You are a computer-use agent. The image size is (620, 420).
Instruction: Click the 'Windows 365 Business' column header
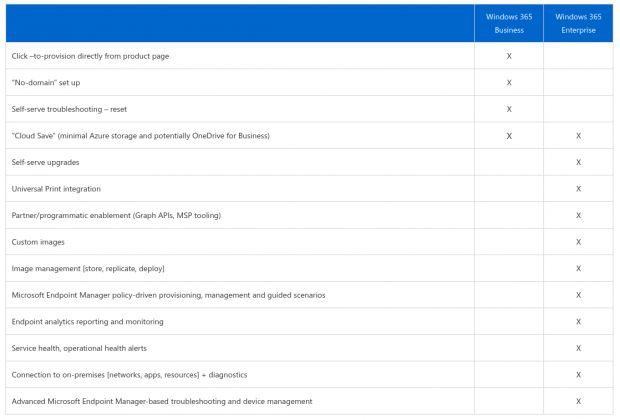509,23
